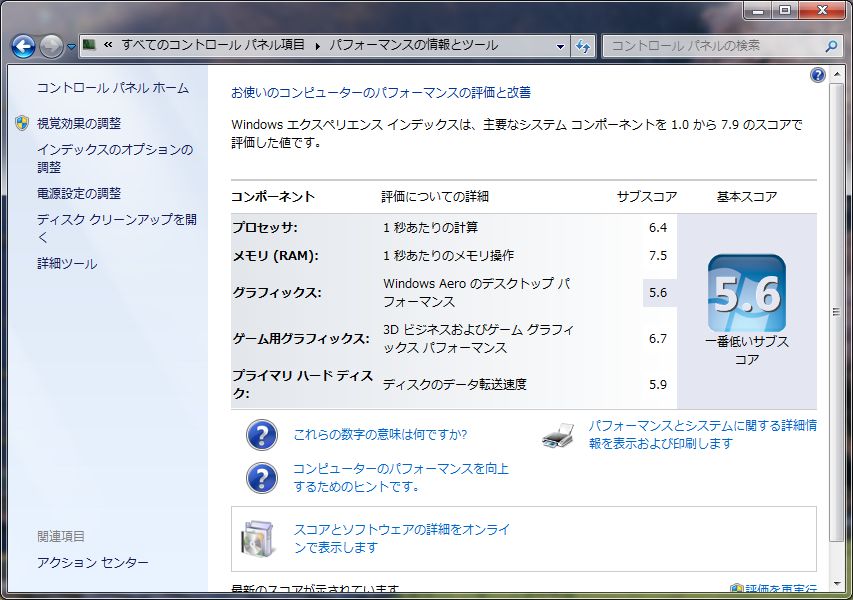The height and width of the screenshot is (600, 853).
Task: Click the ディスクのデータ転送速度 description
Action: tap(455, 385)
